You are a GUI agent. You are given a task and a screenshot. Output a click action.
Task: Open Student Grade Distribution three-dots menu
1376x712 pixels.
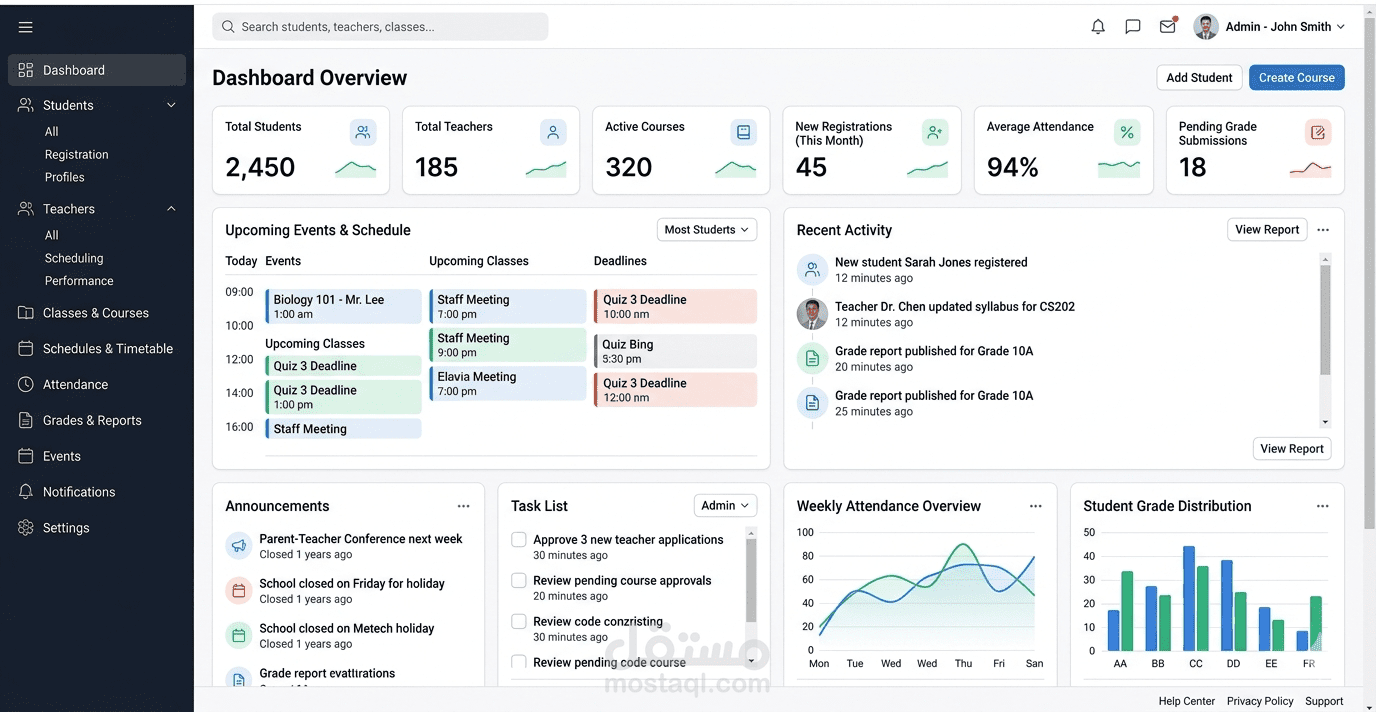point(1322,506)
